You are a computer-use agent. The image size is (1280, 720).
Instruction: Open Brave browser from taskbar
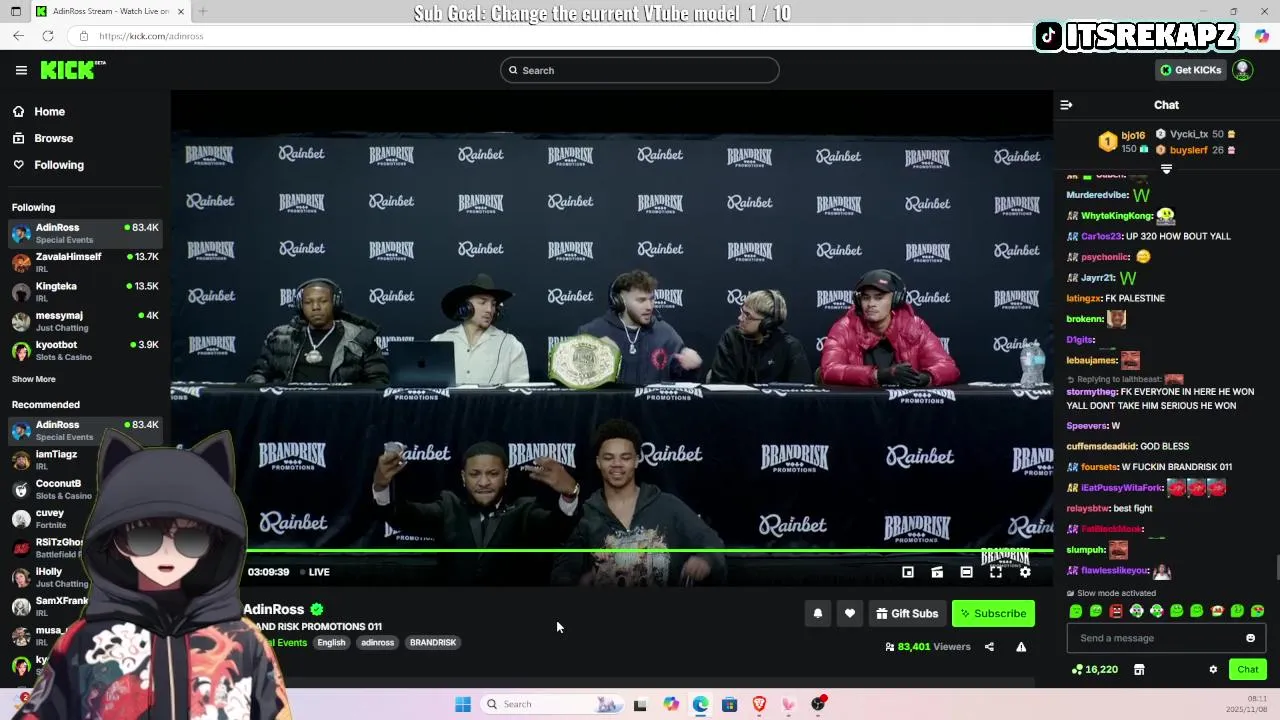(759, 704)
